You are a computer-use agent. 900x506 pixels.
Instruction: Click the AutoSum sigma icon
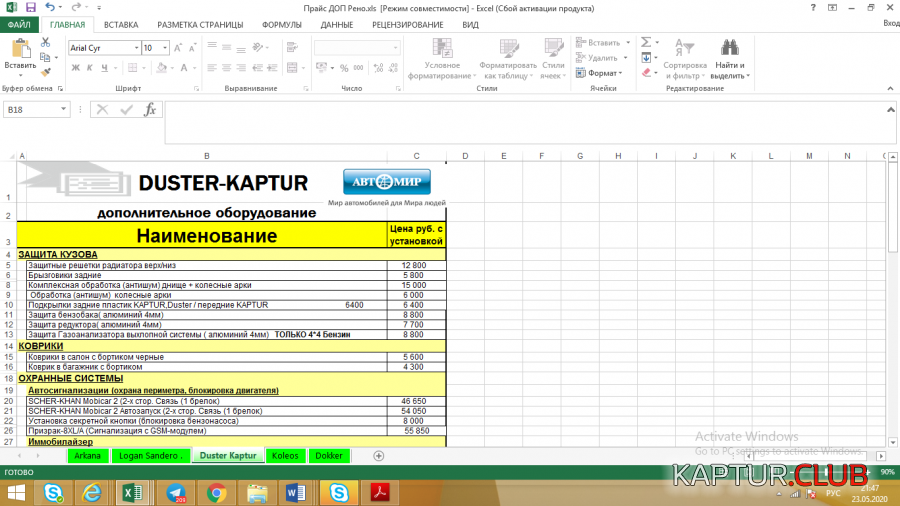(x=646, y=42)
